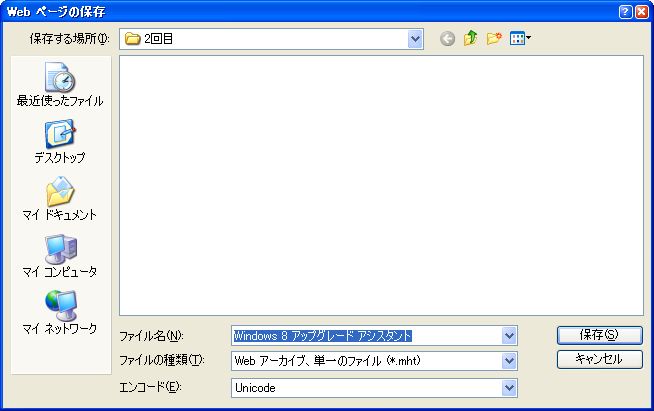Jump to デスクトップ in places bar
The width and height of the screenshot is (654, 411).
[x=60, y=142]
